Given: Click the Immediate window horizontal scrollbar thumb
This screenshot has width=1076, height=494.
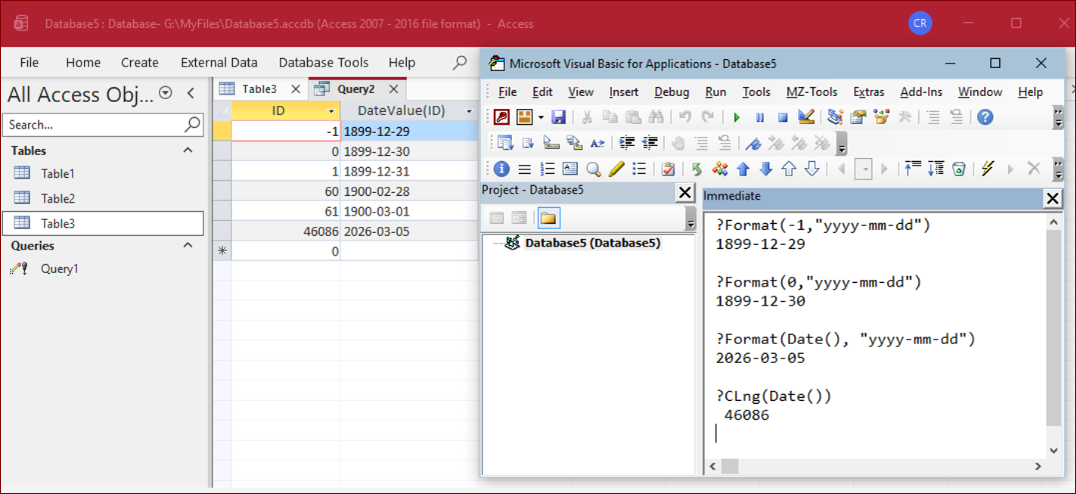Looking at the screenshot, I should pos(729,466).
